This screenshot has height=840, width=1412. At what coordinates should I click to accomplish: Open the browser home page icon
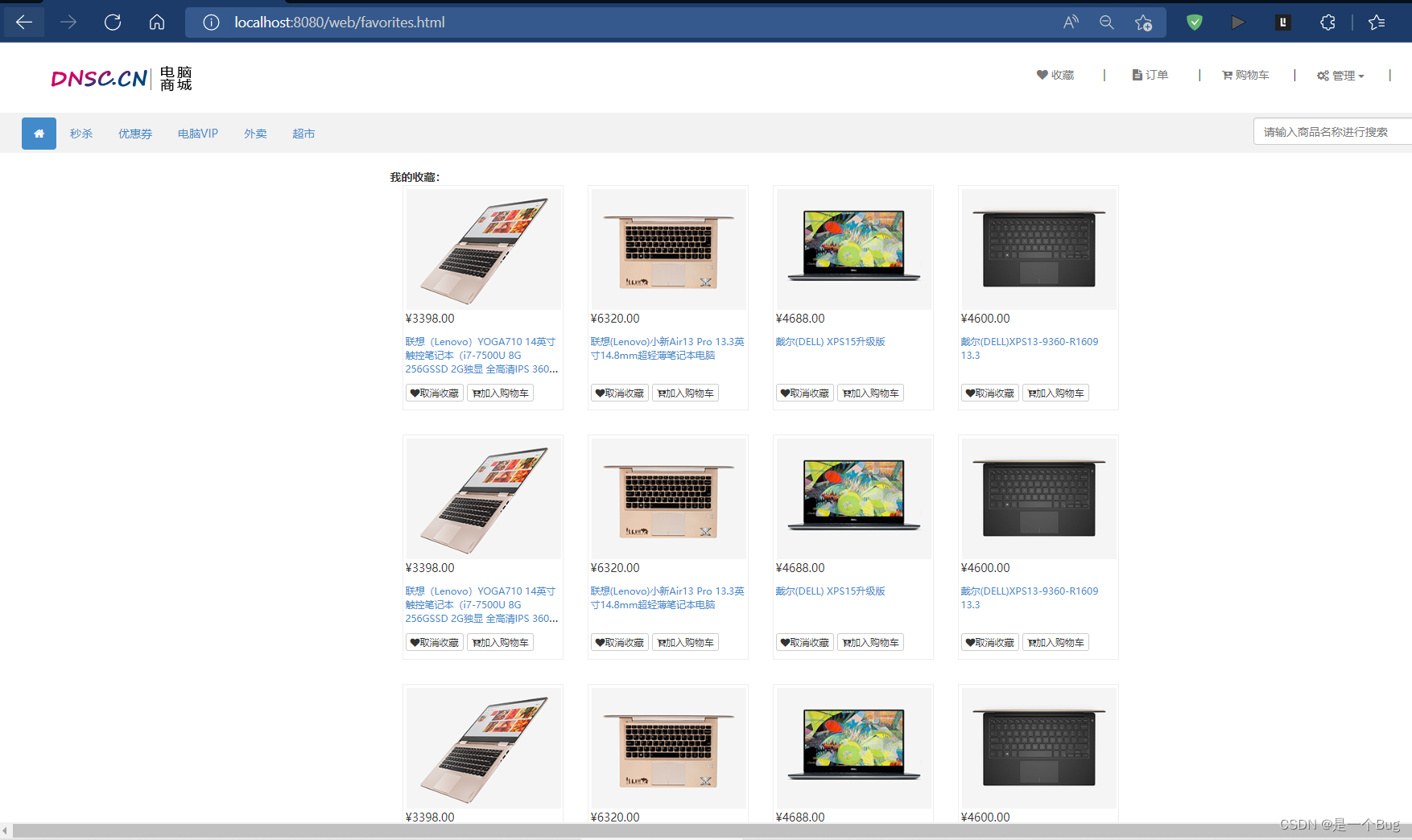(x=157, y=23)
